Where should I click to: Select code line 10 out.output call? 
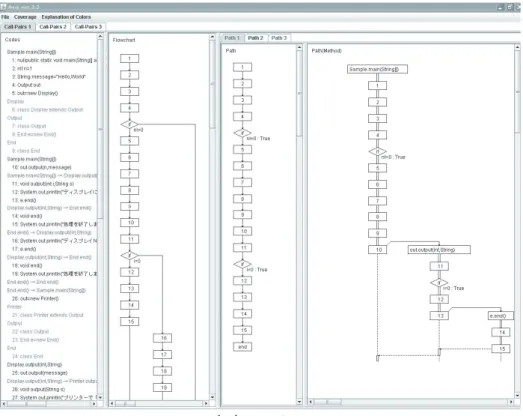pyautogui.click(x=41, y=167)
